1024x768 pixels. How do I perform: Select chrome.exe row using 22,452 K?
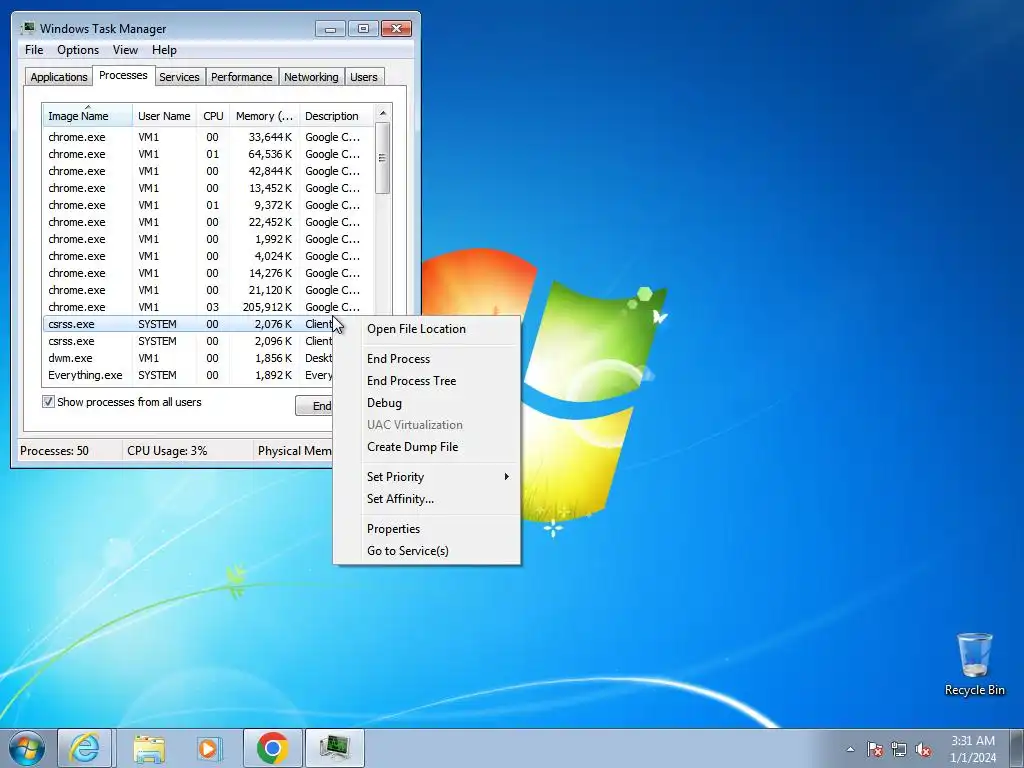pos(208,222)
